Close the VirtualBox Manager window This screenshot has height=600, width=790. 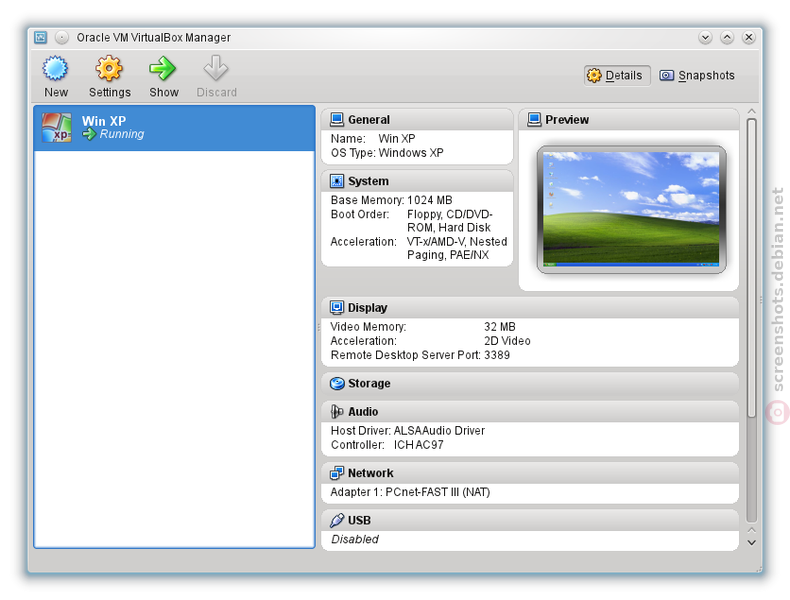(749, 38)
